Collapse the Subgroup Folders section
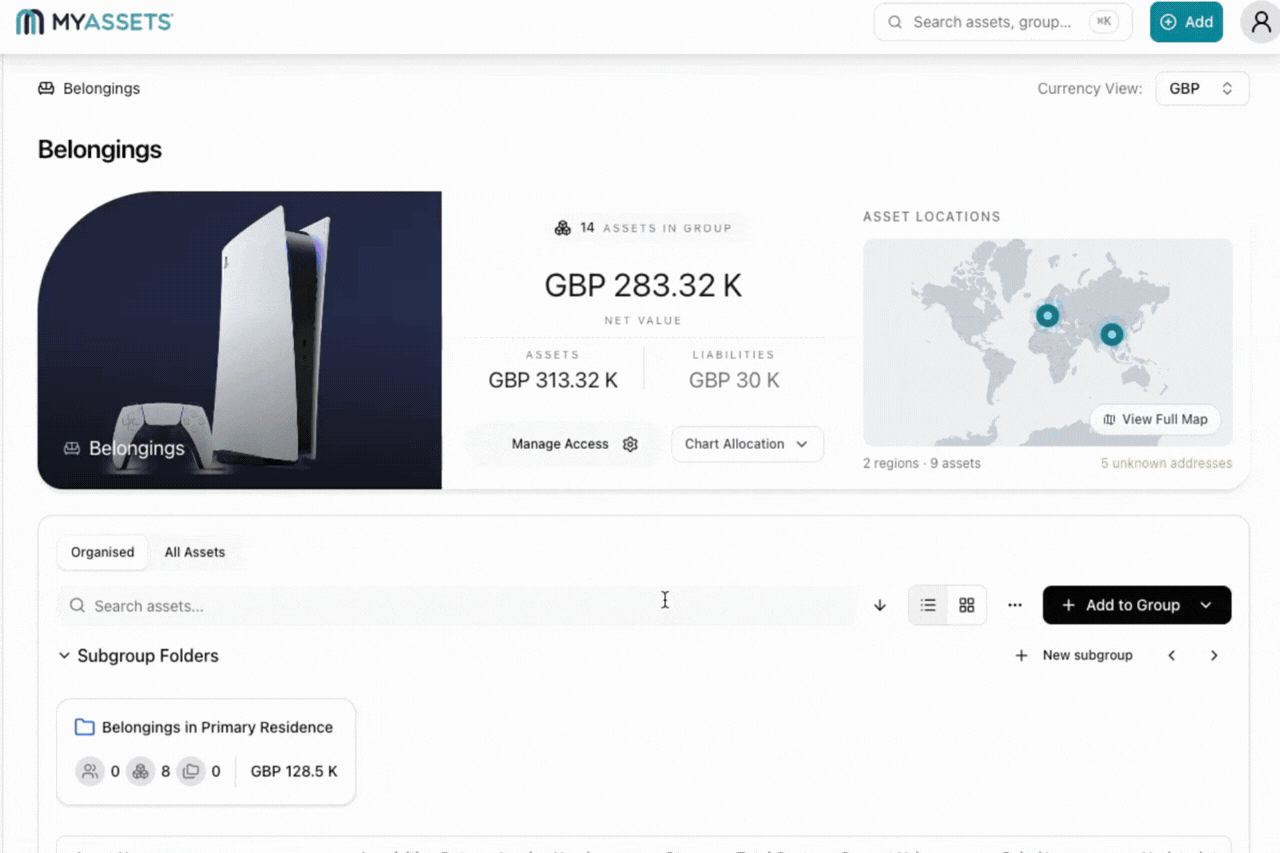This screenshot has width=1280, height=853. 64,656
